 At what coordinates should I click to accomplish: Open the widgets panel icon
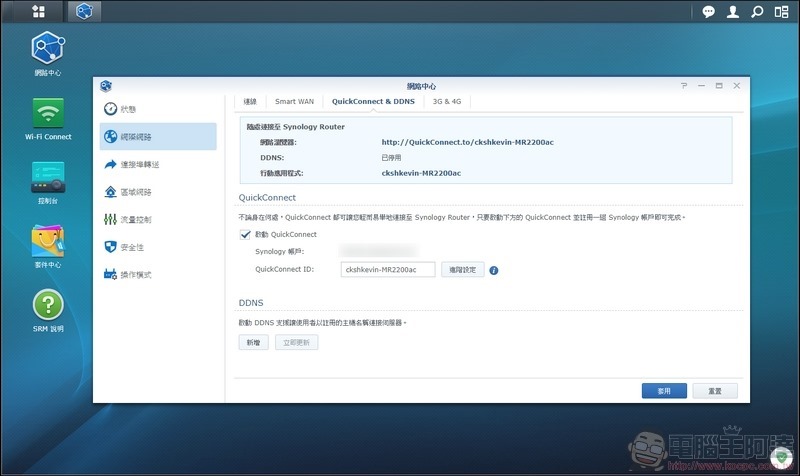pos(781,12)
